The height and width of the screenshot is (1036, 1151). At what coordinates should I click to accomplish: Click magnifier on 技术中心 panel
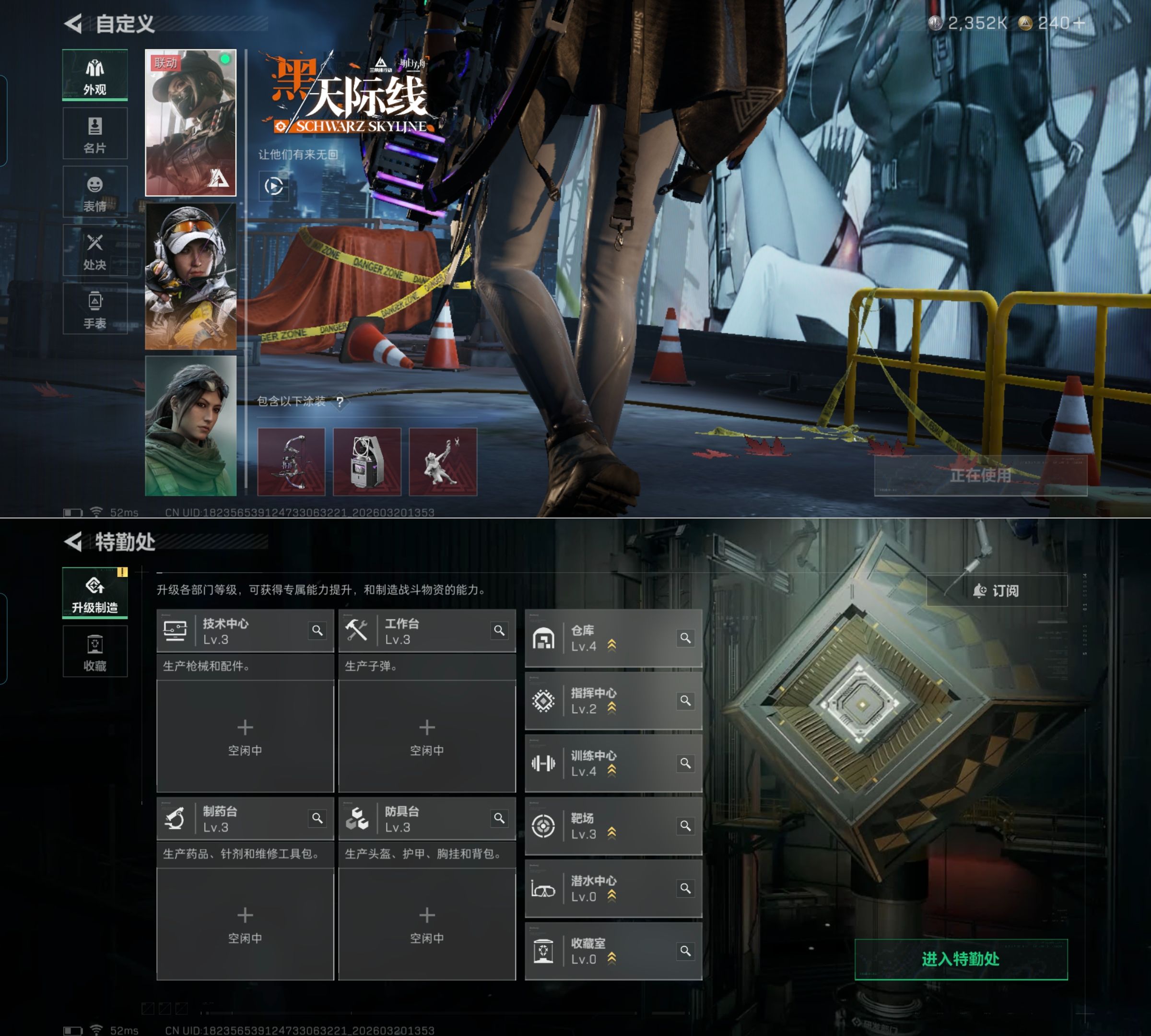[x=317, y=630]
